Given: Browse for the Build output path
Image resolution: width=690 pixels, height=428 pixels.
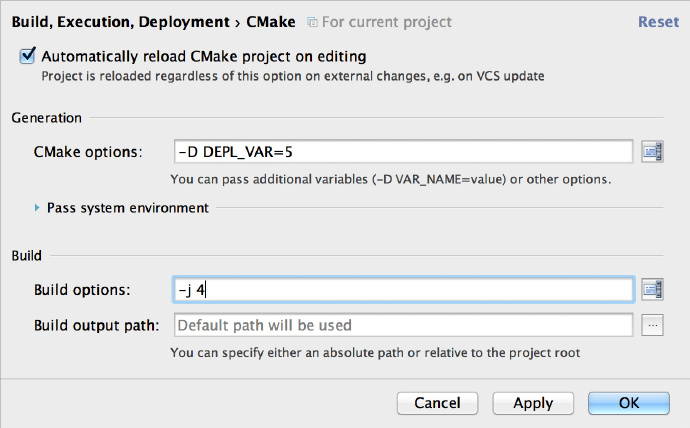Looking at the screenshot, I should [652, 326].
